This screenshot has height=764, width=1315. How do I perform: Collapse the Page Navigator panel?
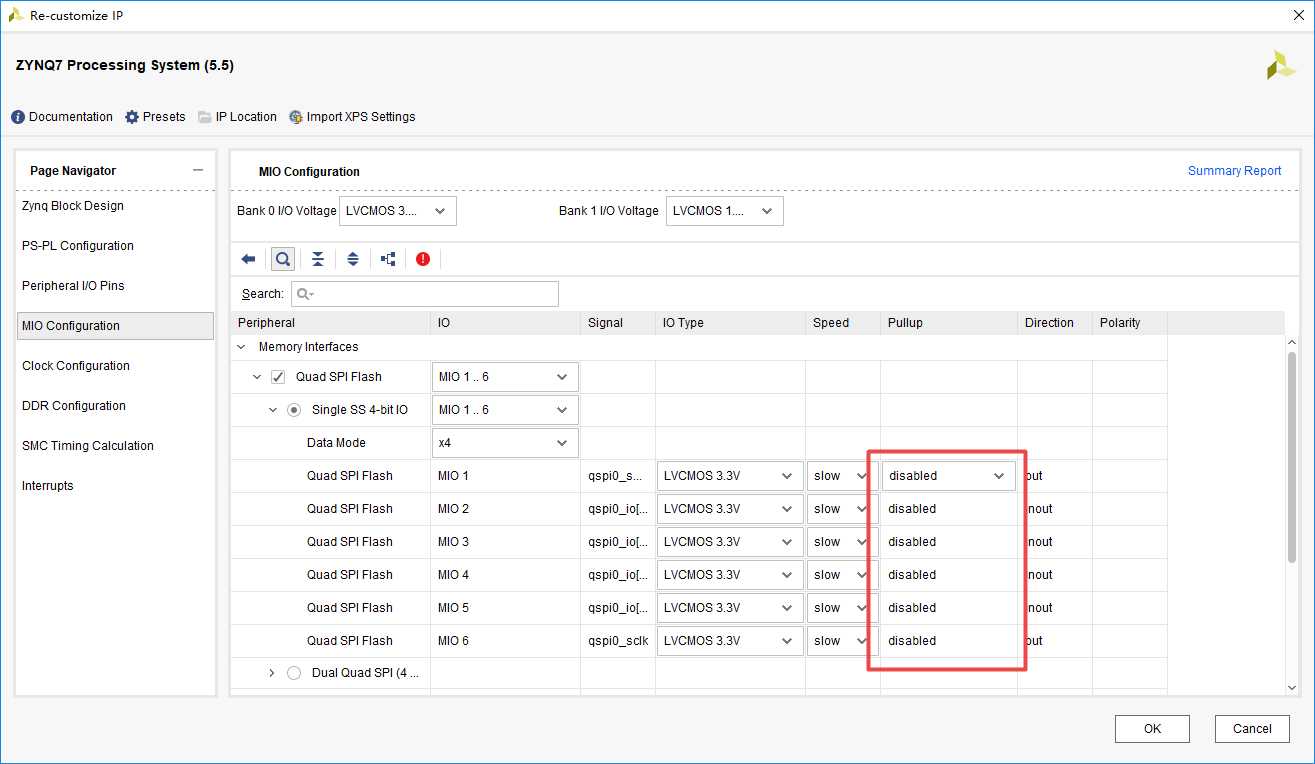point(198,170)
